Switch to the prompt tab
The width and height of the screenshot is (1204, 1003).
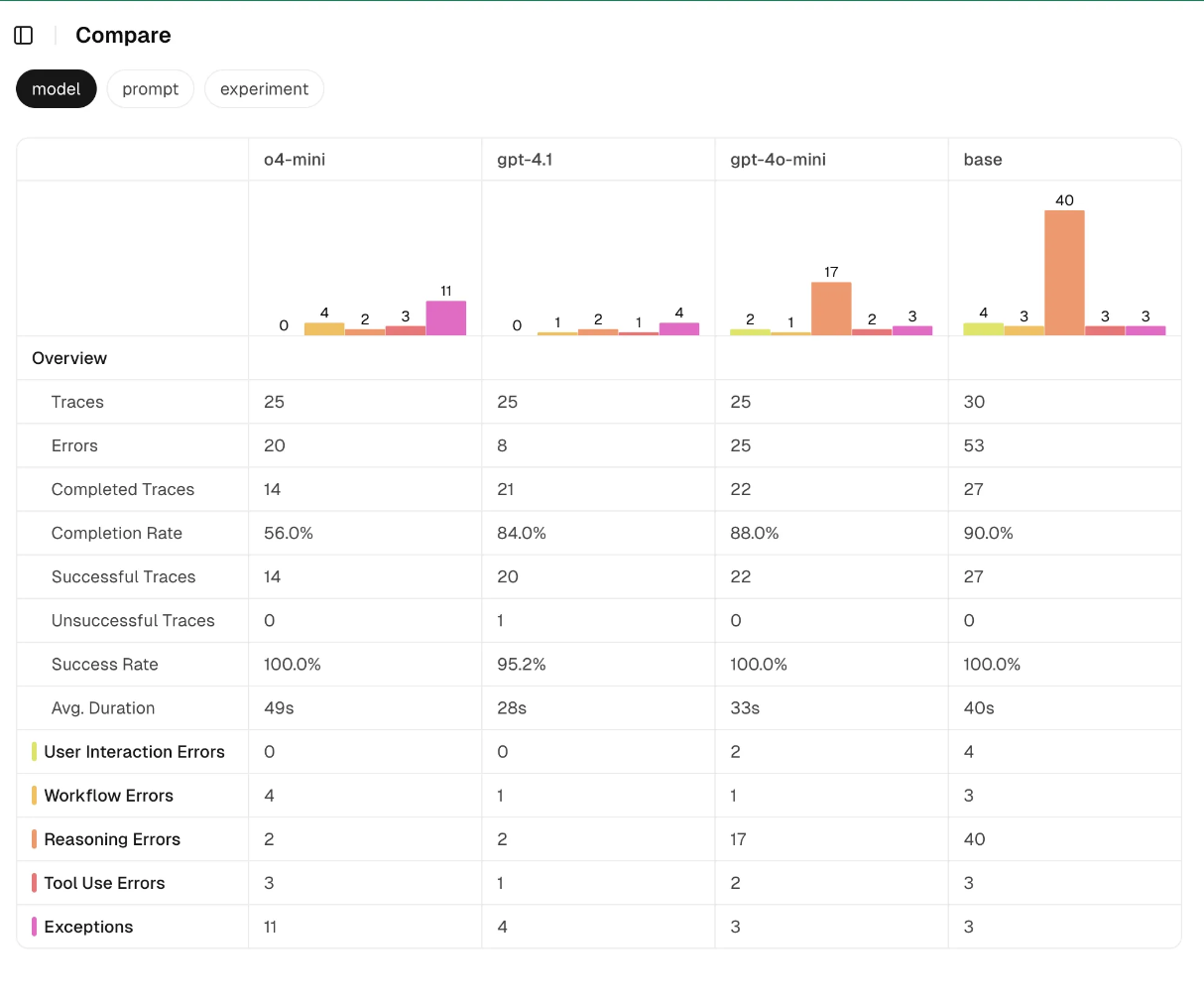coord(151,89)
